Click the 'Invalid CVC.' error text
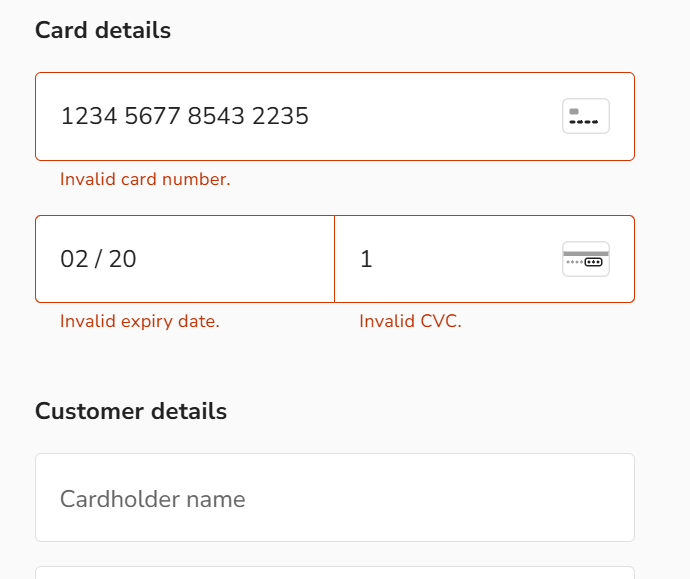690x579 pixels. coord(411,321)
